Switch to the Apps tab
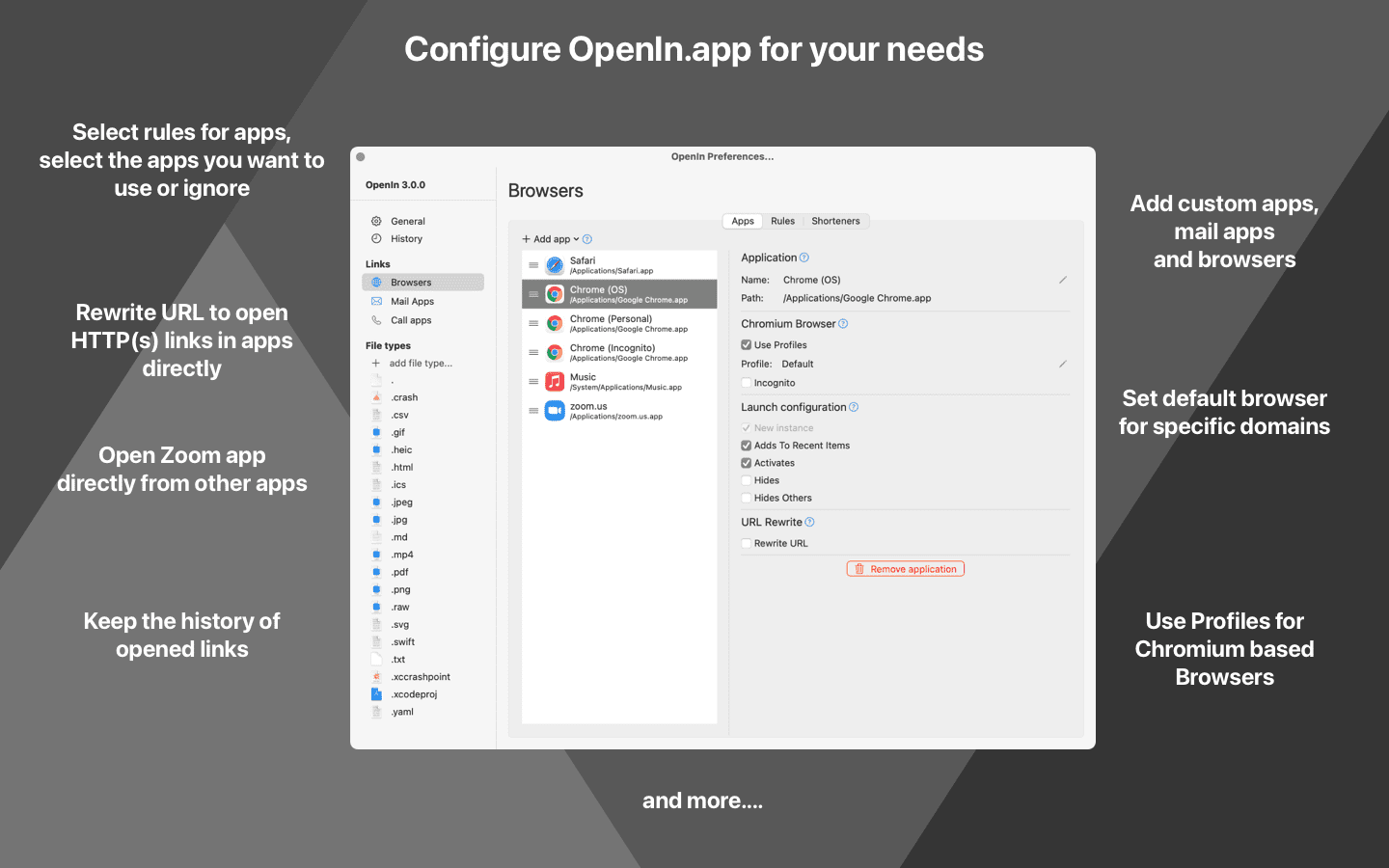This screenshot has height=868, width=1389. coord(743,221)
